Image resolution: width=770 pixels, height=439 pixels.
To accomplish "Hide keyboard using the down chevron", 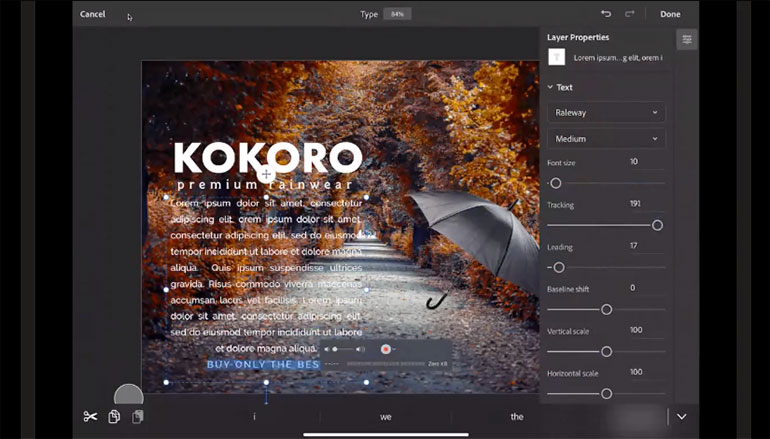I will click(682, 416).
